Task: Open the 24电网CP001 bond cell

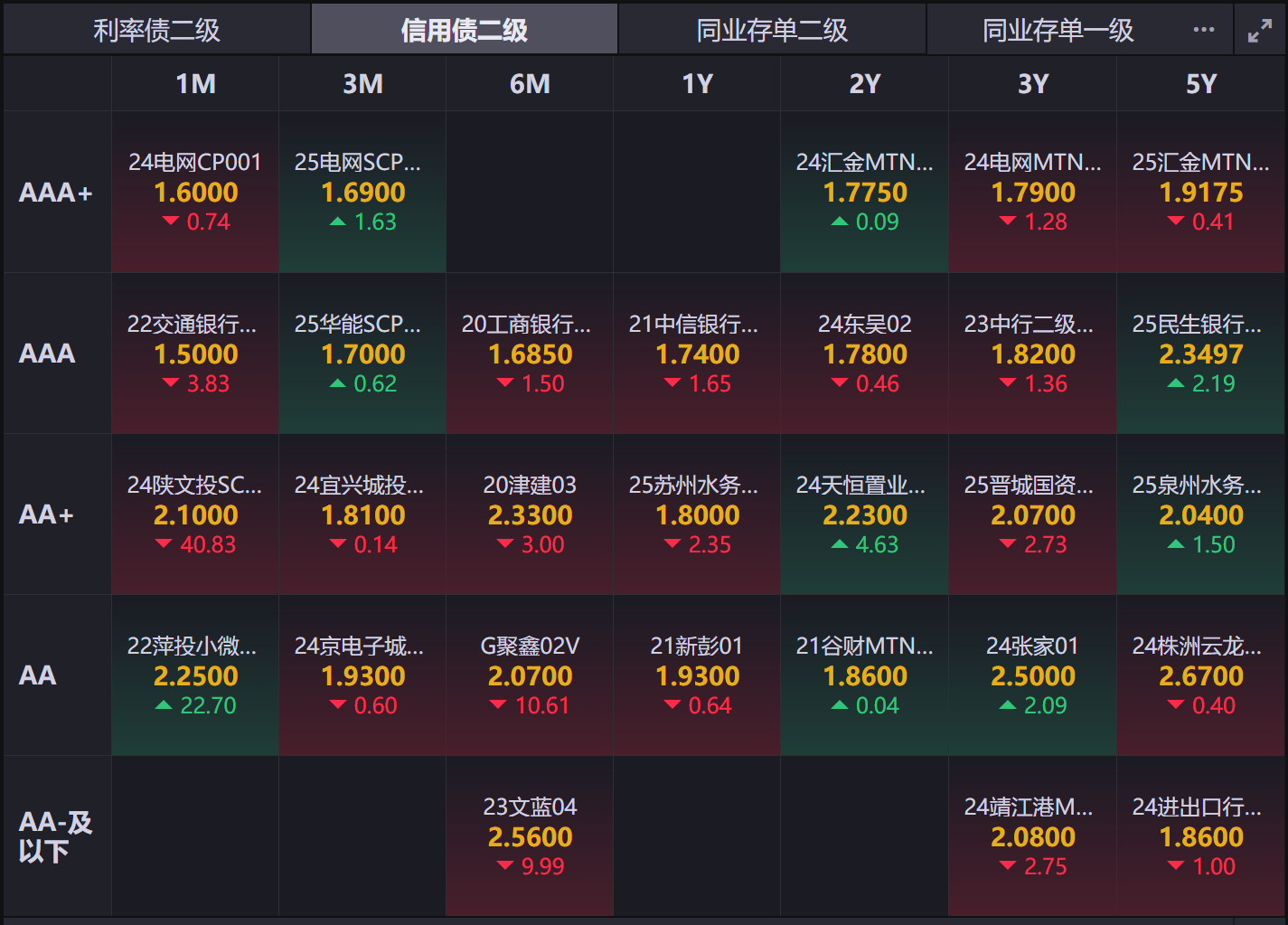Action: coord(195,193)
